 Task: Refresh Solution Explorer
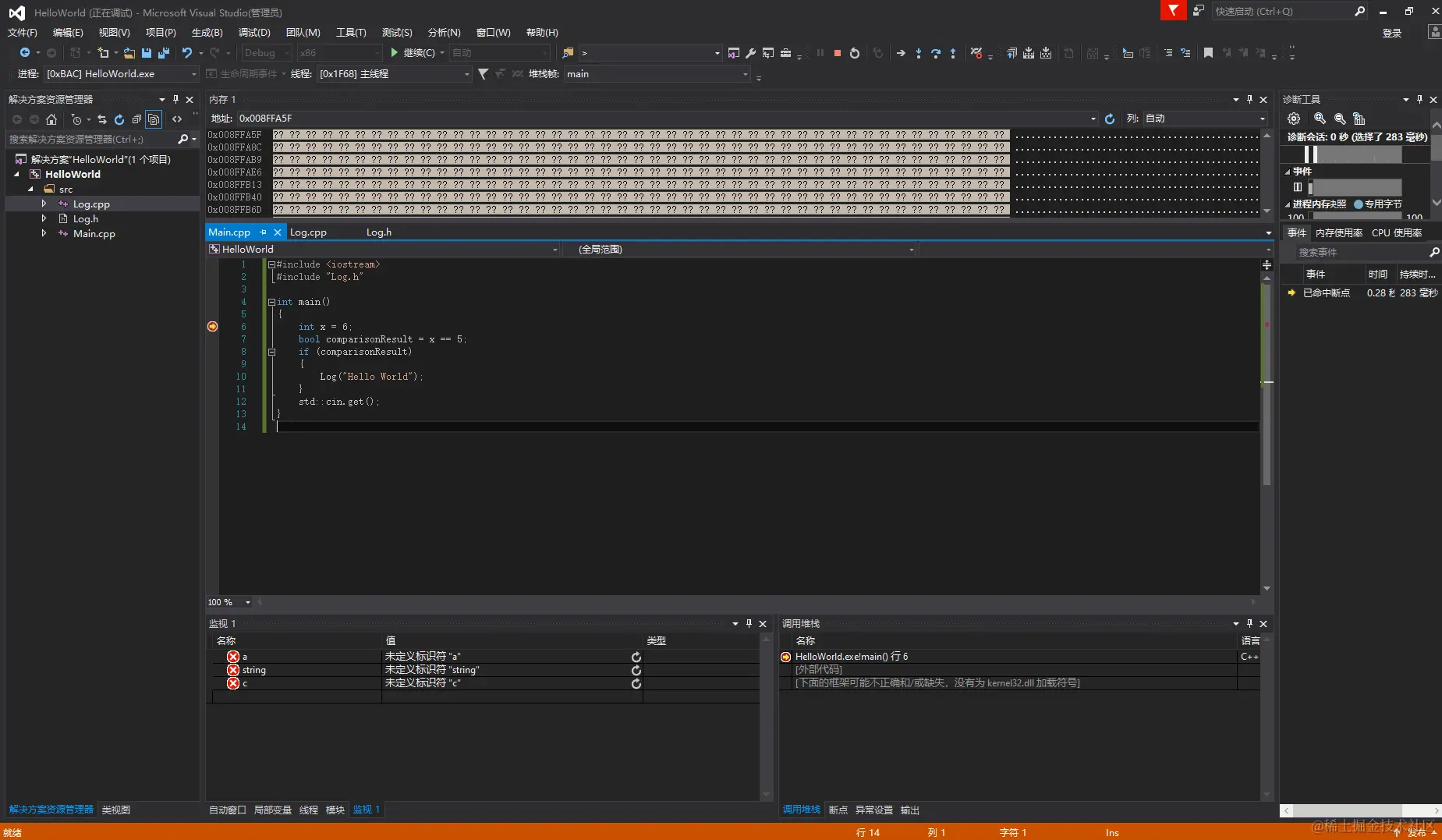pos(119,119)
